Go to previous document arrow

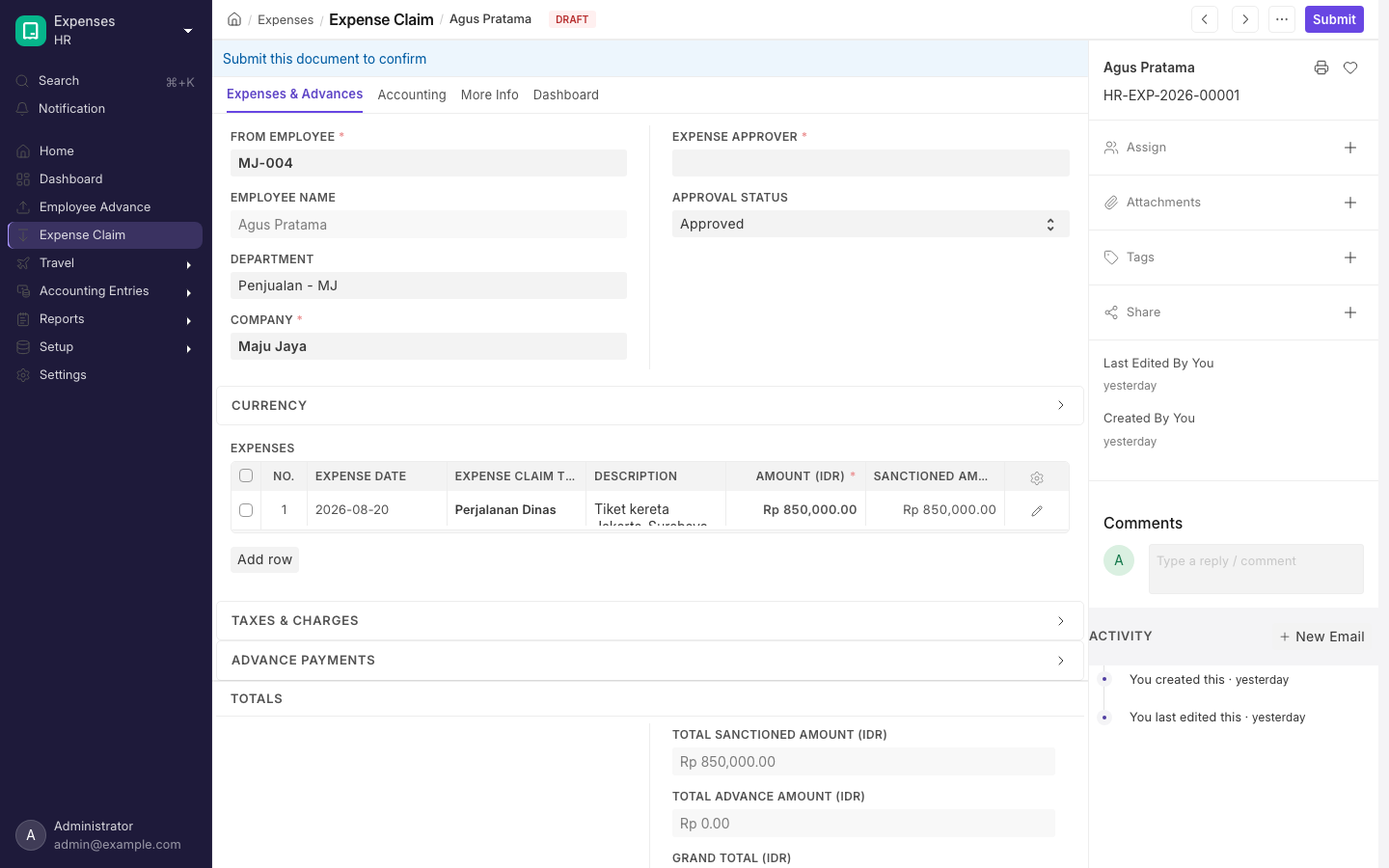(1205, 19)
